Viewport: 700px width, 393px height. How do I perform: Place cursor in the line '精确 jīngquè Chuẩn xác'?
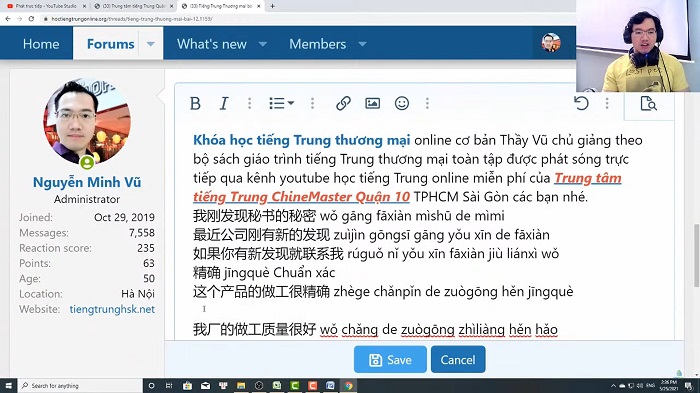click(264, 272)
